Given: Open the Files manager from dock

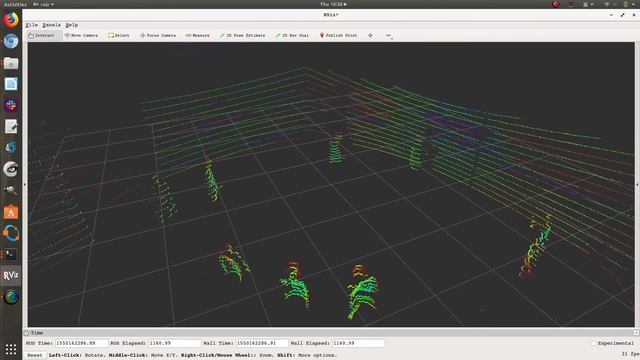Looking at the screenshot, I should [11, 63].
